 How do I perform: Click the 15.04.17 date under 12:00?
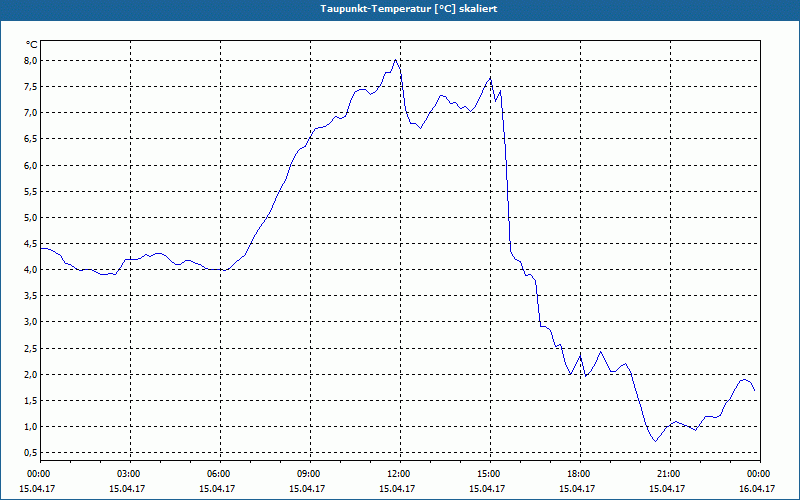(x=396, y=488)
